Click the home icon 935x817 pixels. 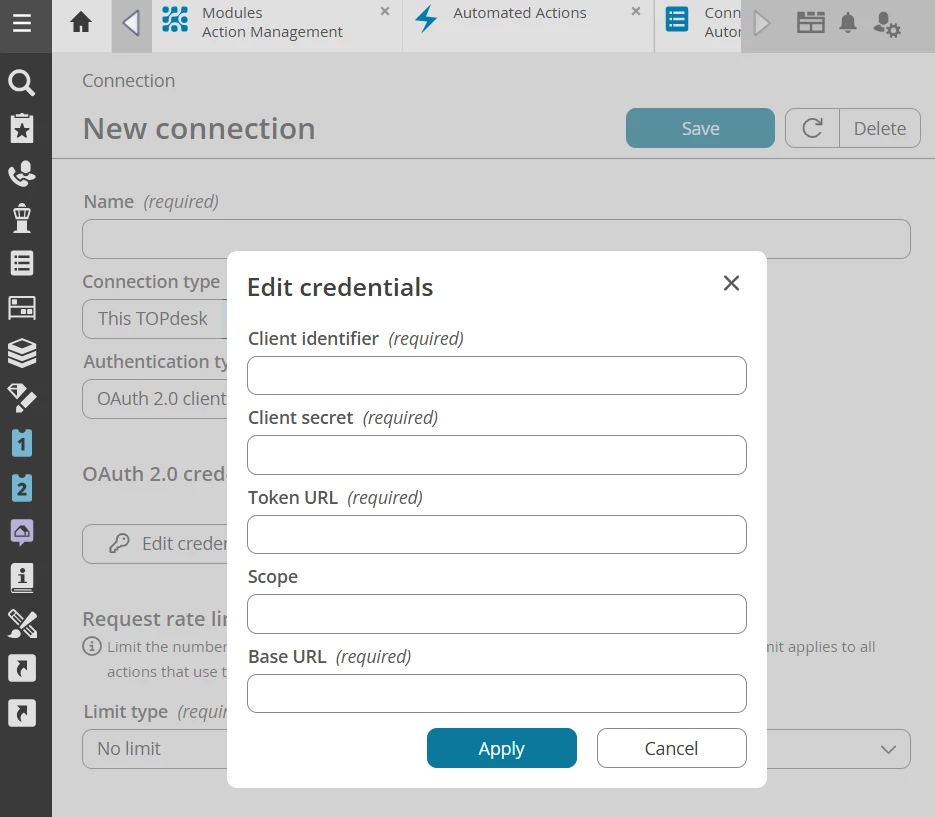click(81, 23)
